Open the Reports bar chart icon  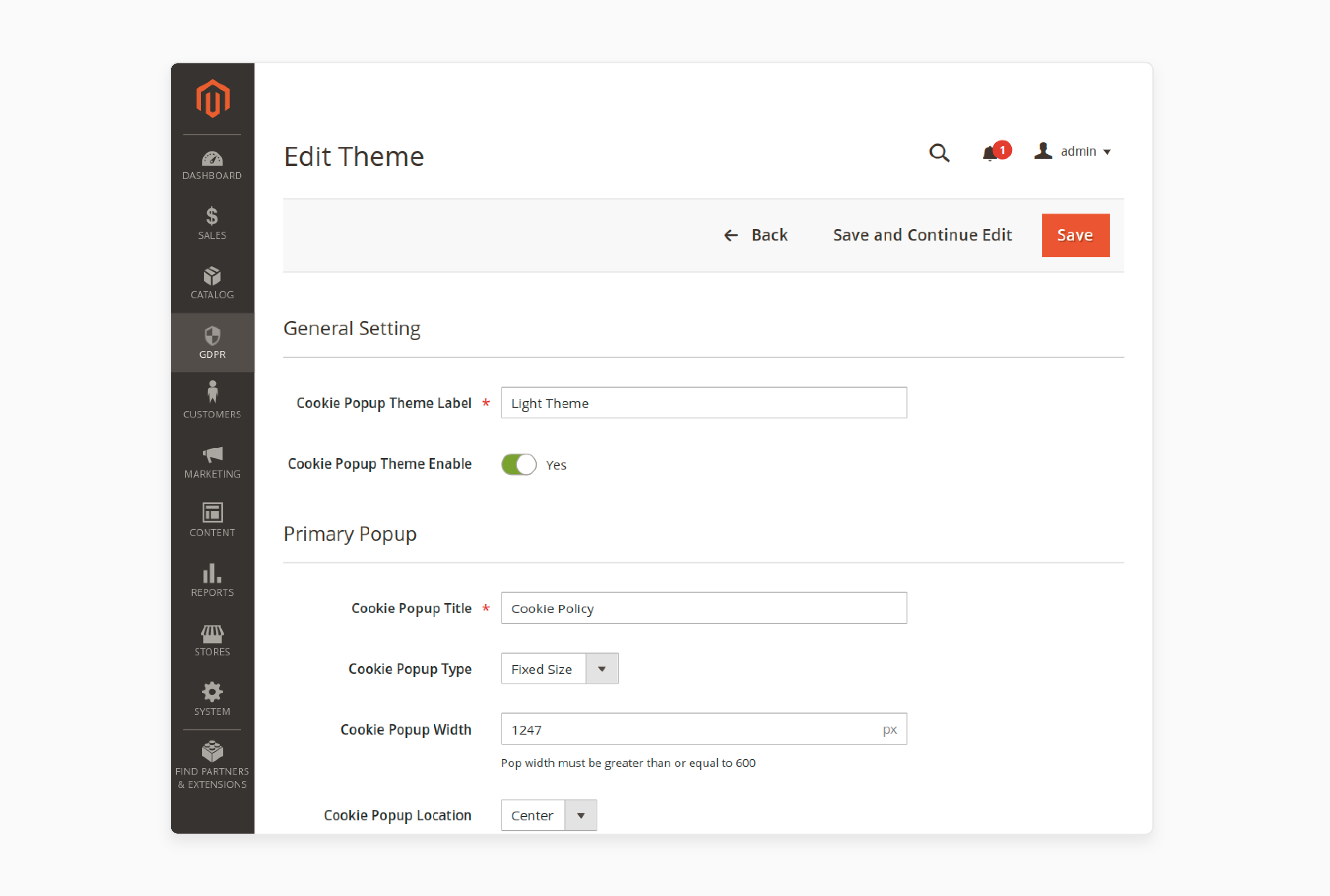click(212, 573)
